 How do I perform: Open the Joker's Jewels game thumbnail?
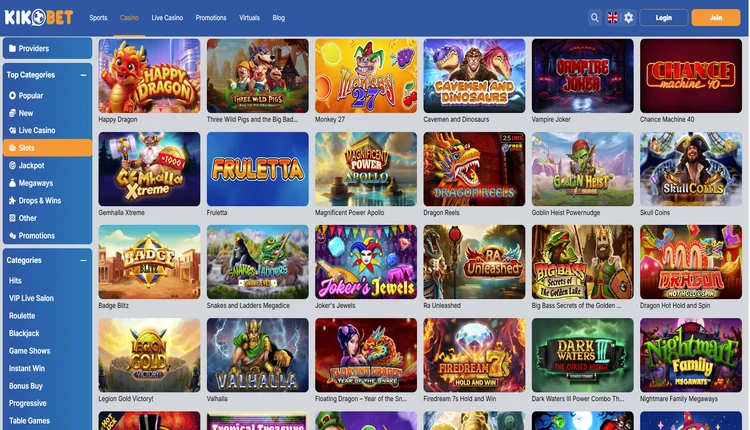(366, 262)
